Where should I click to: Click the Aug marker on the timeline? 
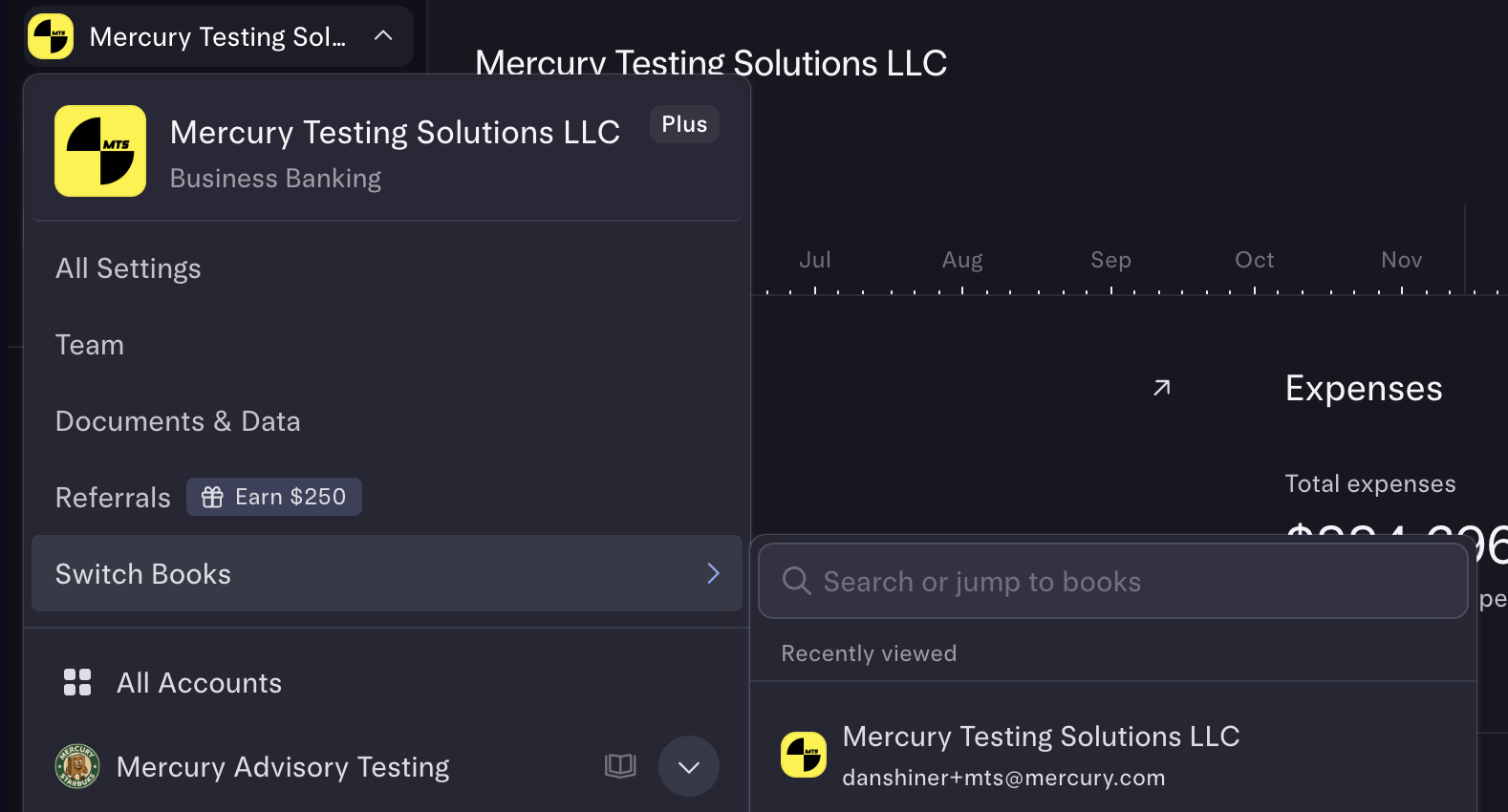pyautogui.click(x=962, y=260)
